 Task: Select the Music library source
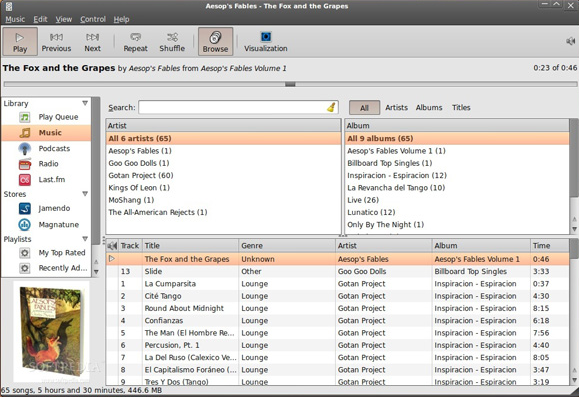coord(46,133)
